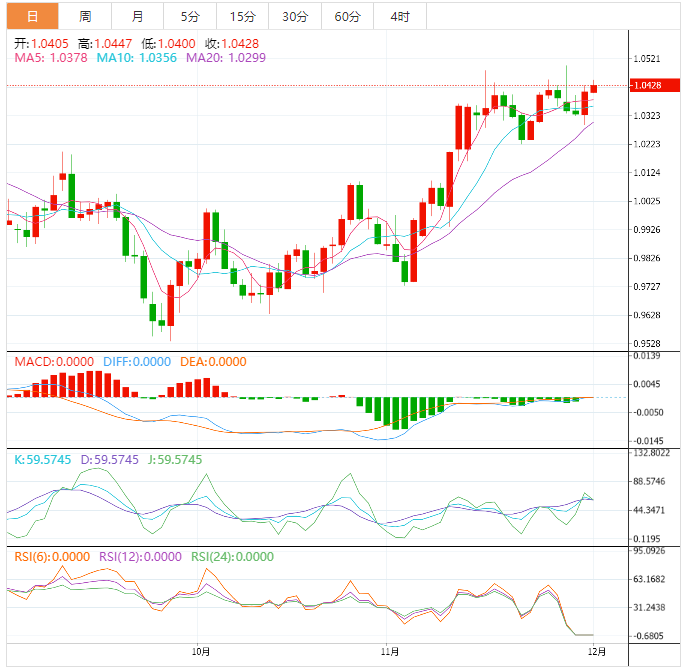
Task: Click the DEA value label
Action: pyautogui.click(x=212, y=362)
